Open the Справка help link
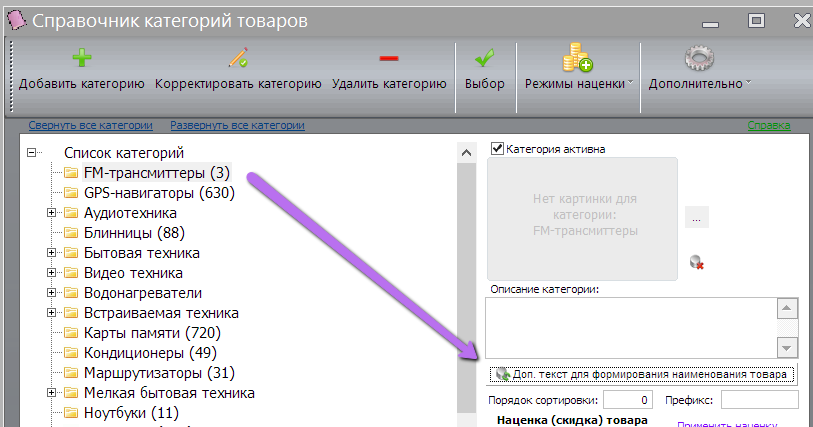 point(769,125)
